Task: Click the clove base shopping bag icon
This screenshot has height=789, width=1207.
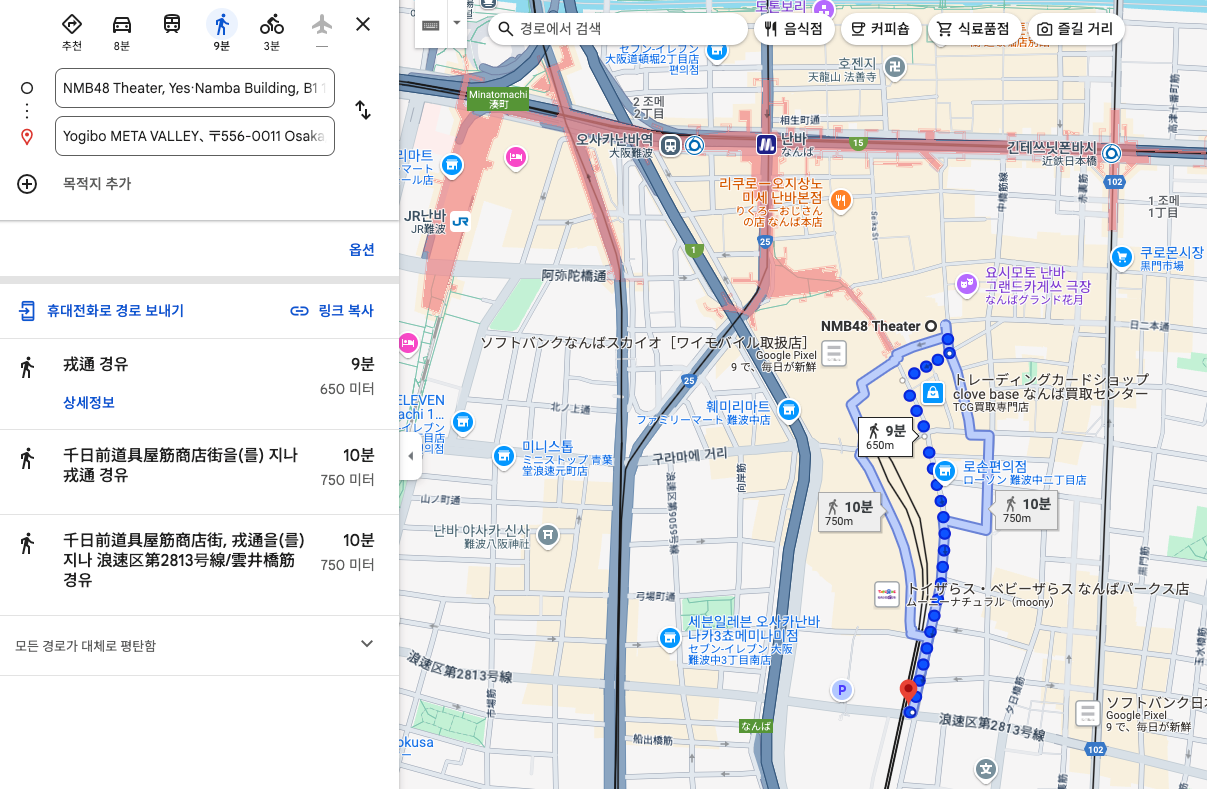Action: pos(932,392)
